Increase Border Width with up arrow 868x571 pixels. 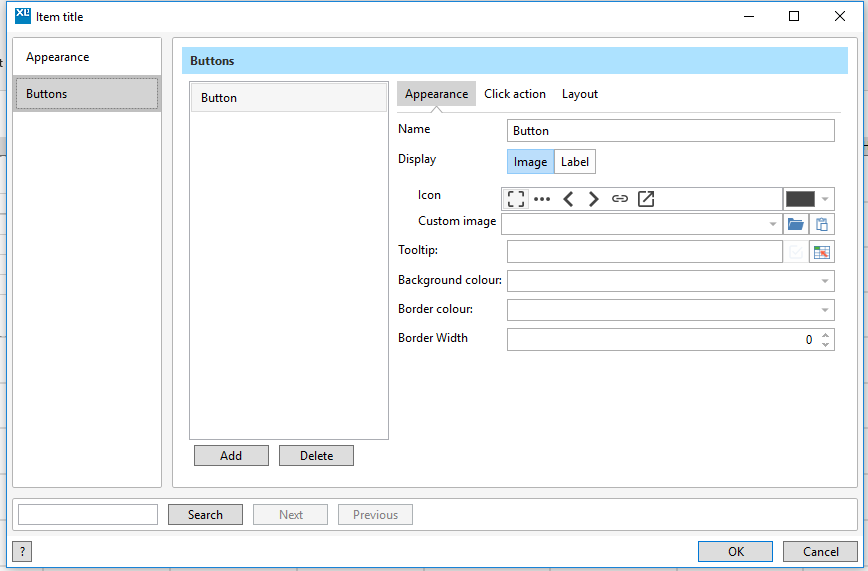(825, 335)
